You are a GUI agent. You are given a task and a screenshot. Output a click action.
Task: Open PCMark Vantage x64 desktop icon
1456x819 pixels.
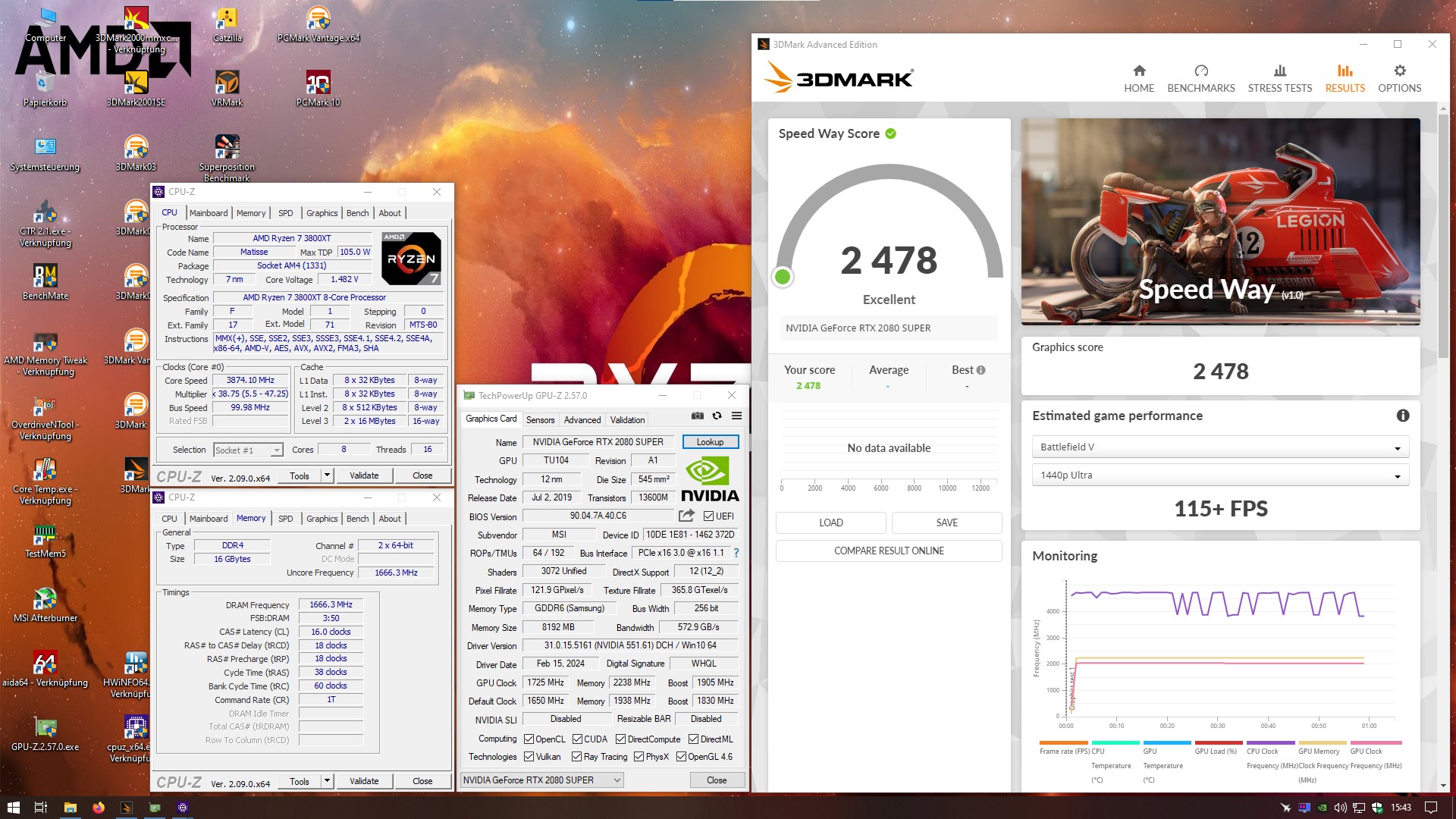pos(318,24)
